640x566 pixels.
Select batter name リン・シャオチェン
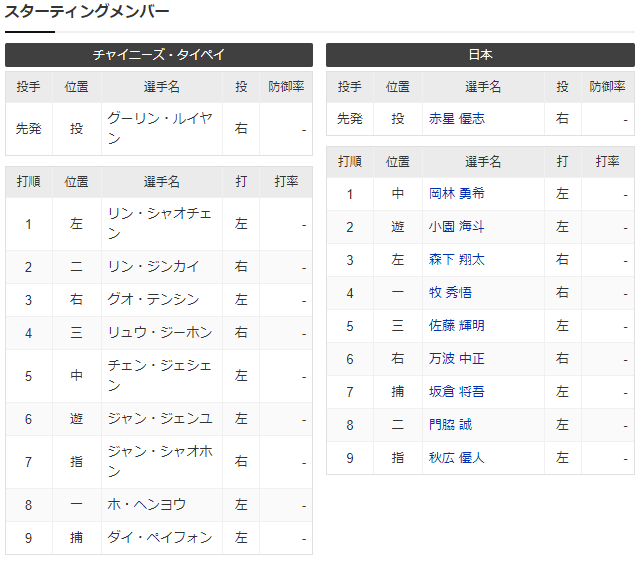pos(160,224)
